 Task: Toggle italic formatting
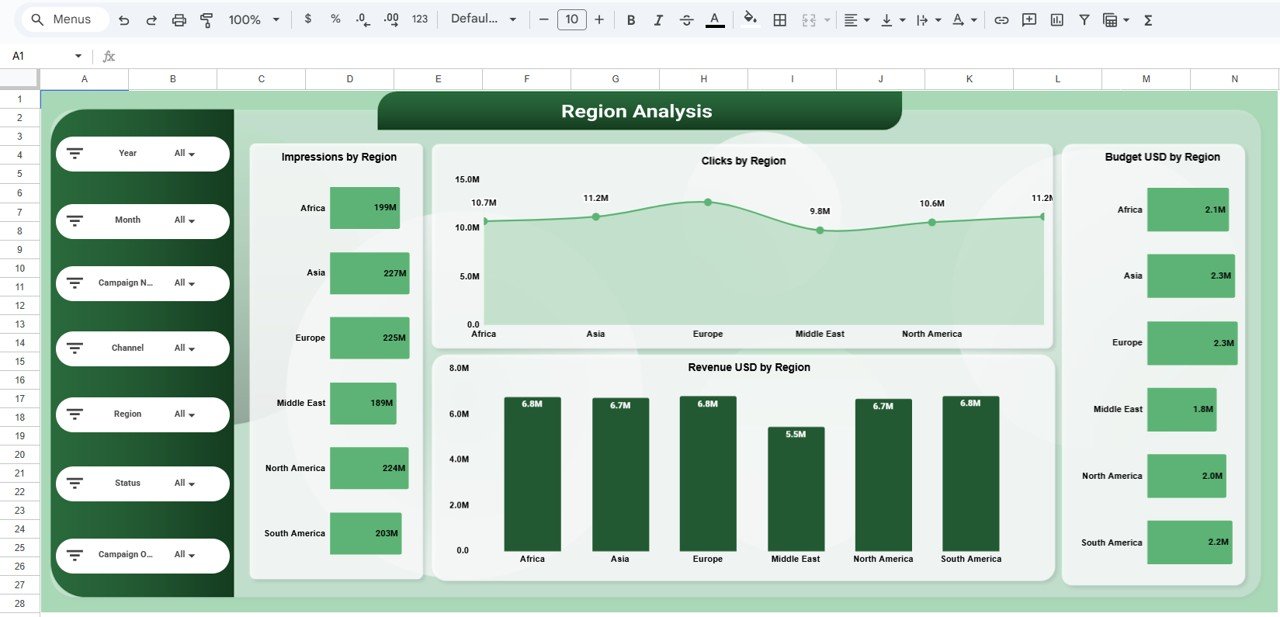click(x=659, y=19)
